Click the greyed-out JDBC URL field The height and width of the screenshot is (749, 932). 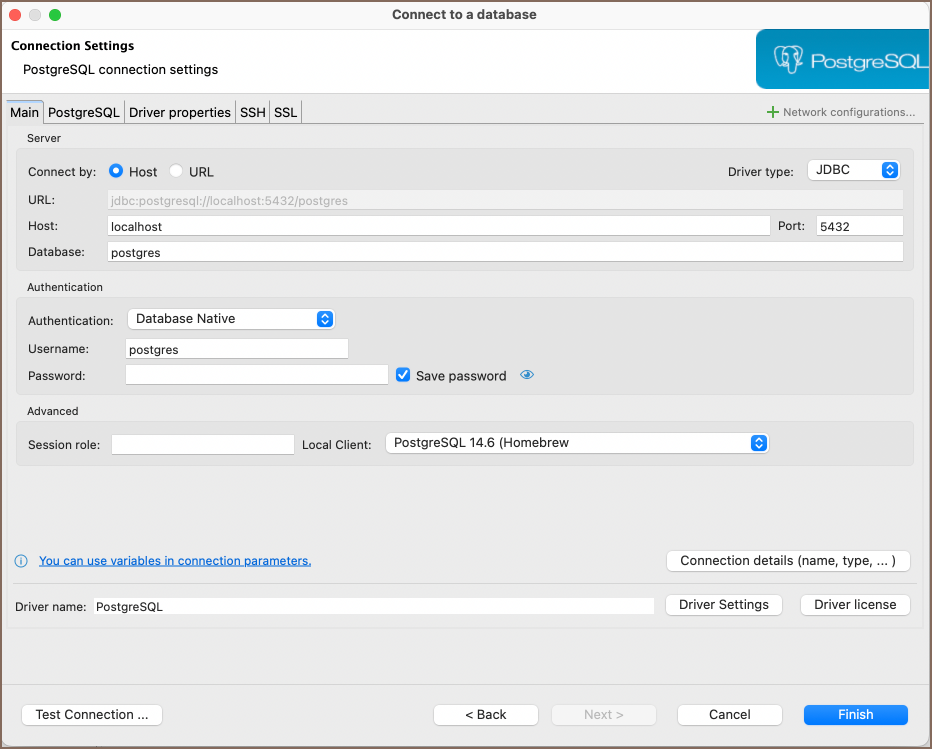coord(505,200)
